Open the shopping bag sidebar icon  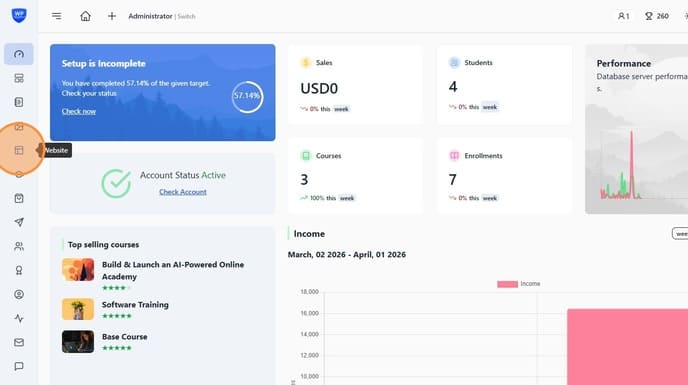tap(19, 198)
